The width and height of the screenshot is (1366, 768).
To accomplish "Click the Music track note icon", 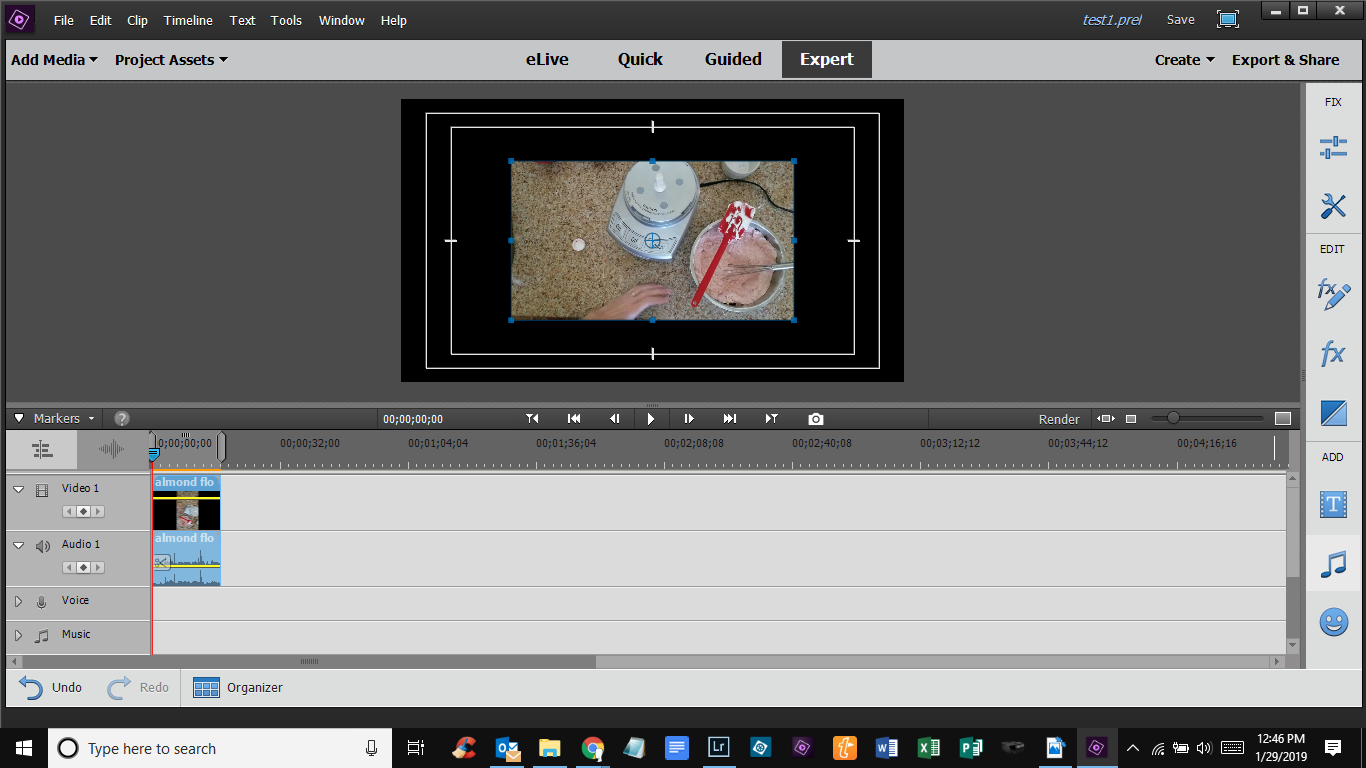I will pos(42,636).
